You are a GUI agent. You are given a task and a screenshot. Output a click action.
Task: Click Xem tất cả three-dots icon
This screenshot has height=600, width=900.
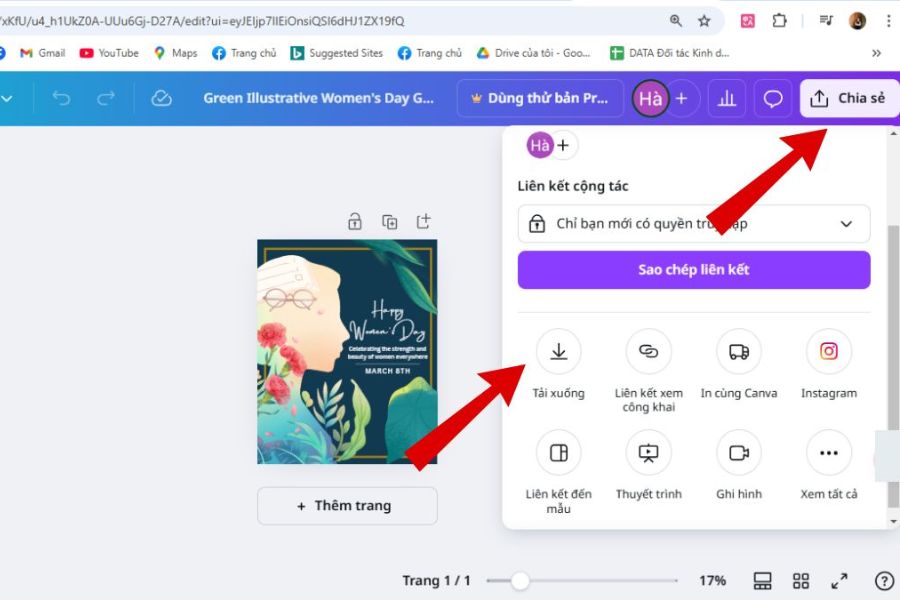(x=828, y=453)
